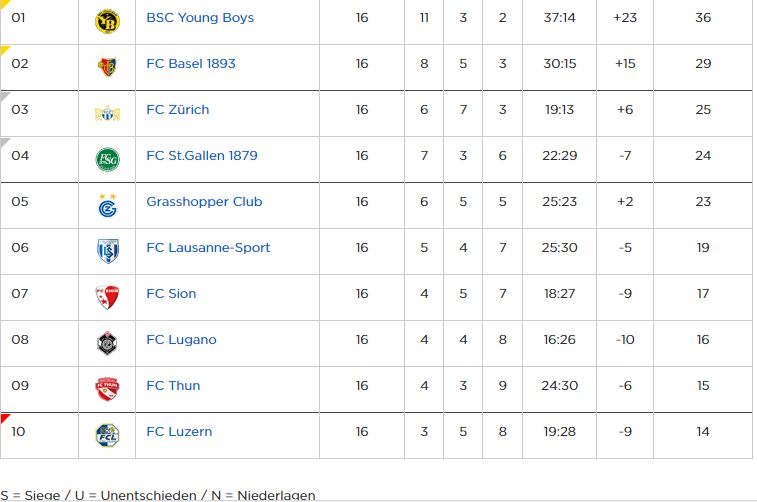Open the FC Thun team link
Screen dimensions: 757x502
173,386
